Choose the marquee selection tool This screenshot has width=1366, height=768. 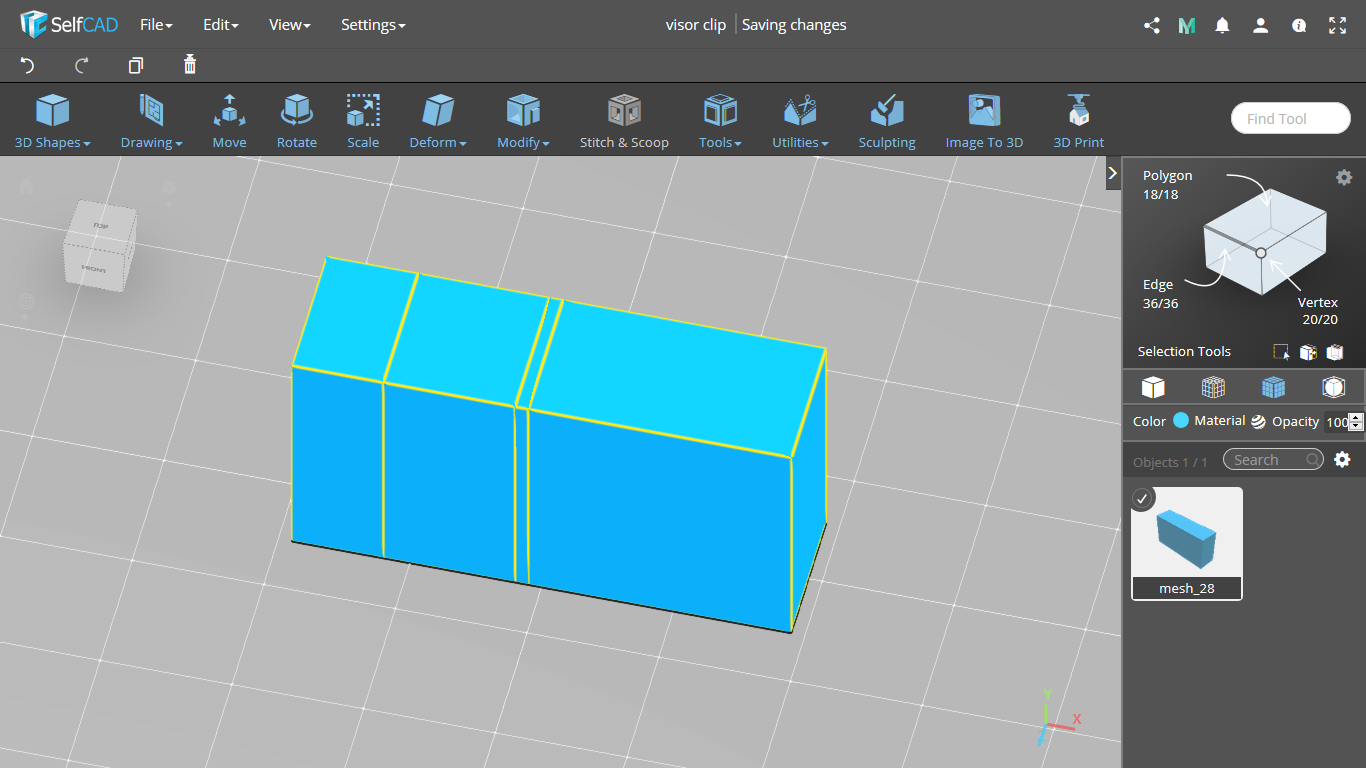tap(1281, 352)
